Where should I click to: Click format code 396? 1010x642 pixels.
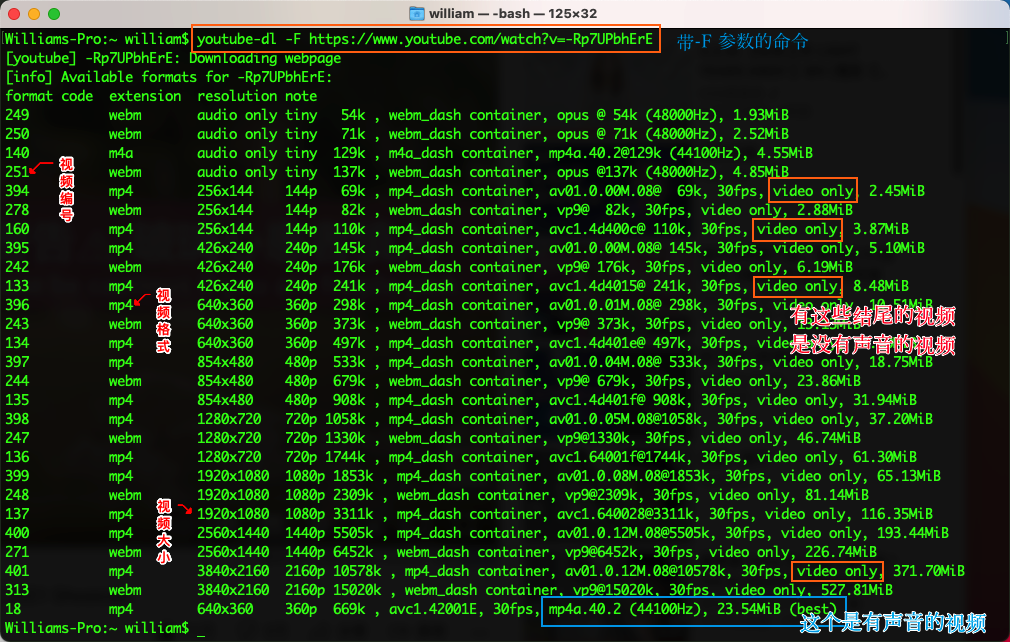point(17,305)
